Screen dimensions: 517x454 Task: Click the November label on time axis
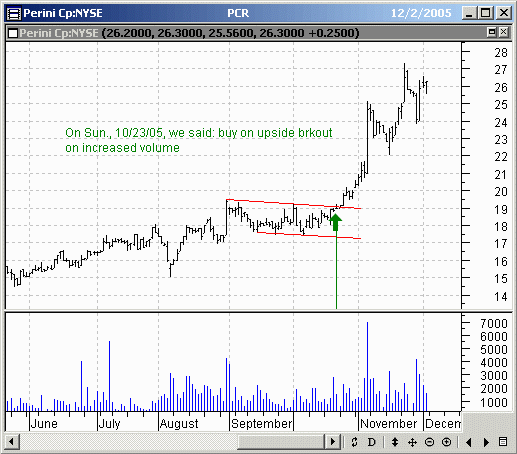click(x=389, y=424)
